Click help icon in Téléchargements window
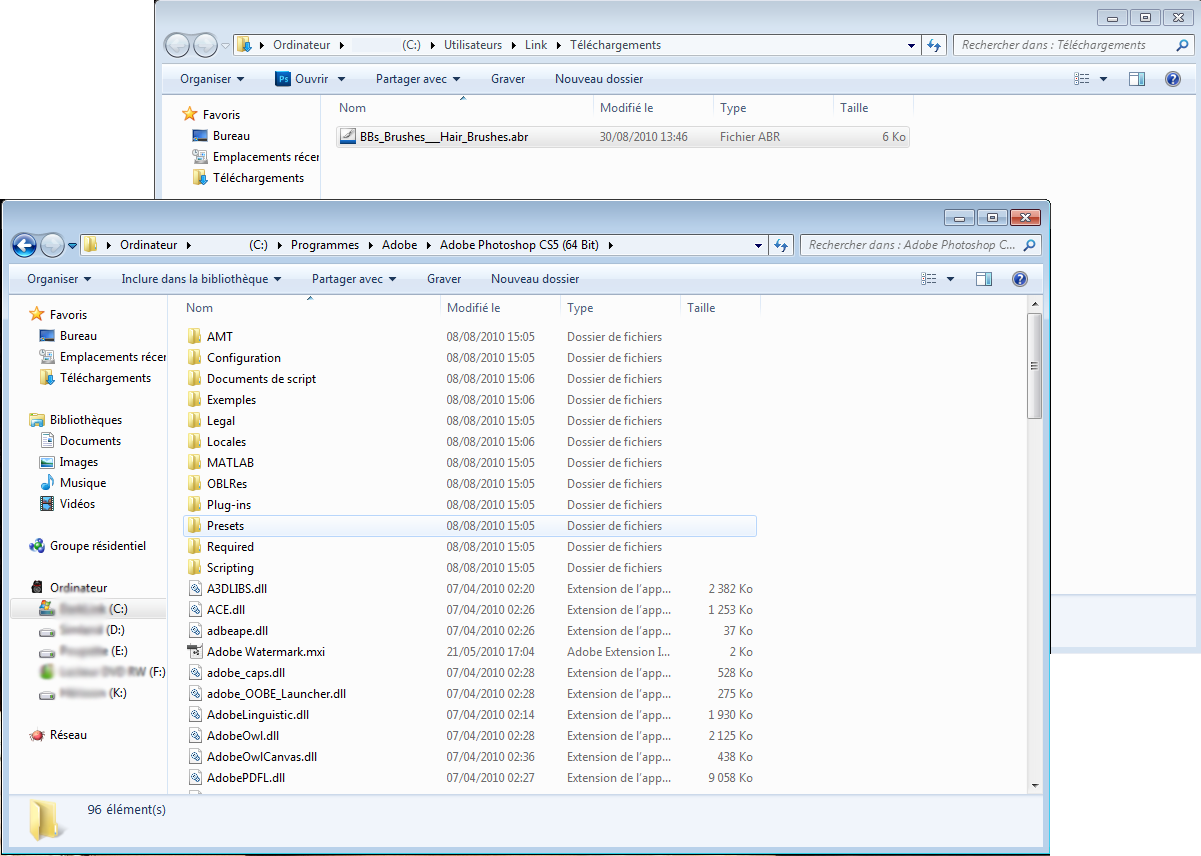This screenshot has height=856, width=1201. 1173,79
